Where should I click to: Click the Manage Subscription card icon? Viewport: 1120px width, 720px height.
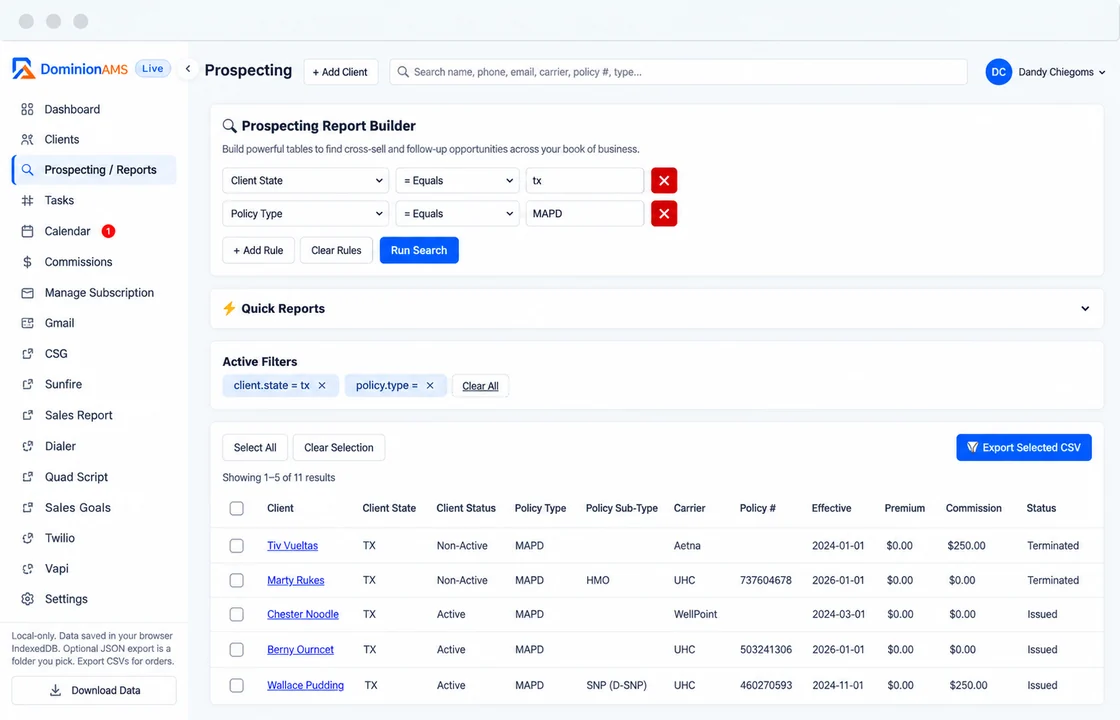click(x=27, y=293)
